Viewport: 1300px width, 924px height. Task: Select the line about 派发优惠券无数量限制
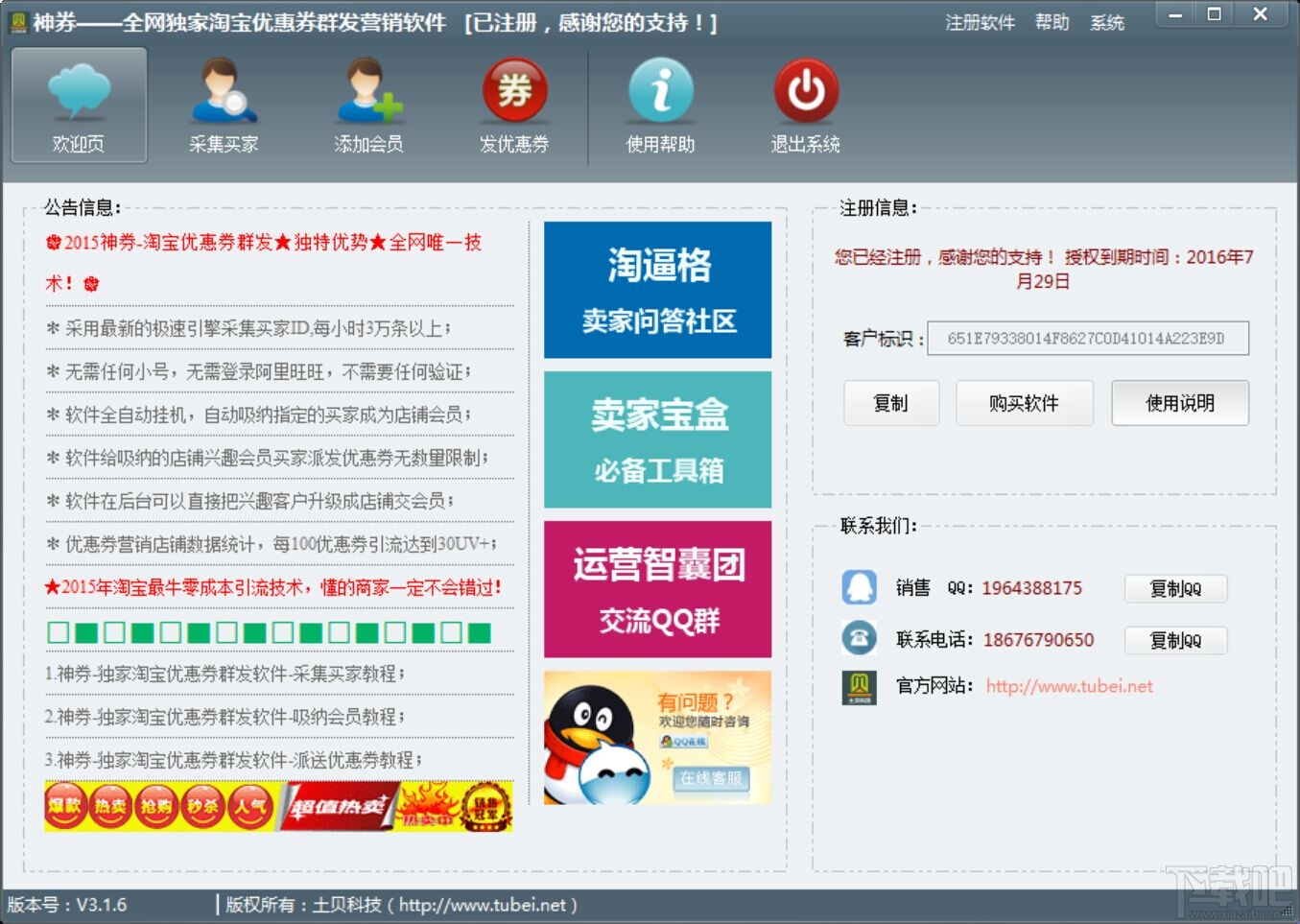(x=267, y=458)
